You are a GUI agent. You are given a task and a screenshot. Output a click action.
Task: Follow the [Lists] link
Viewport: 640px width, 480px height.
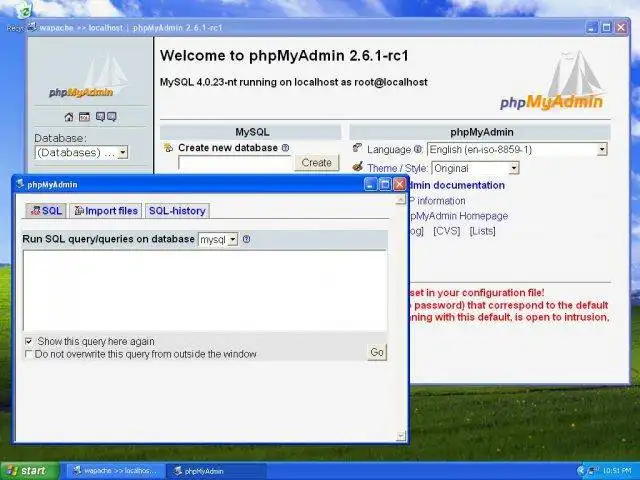pos(482,231)
